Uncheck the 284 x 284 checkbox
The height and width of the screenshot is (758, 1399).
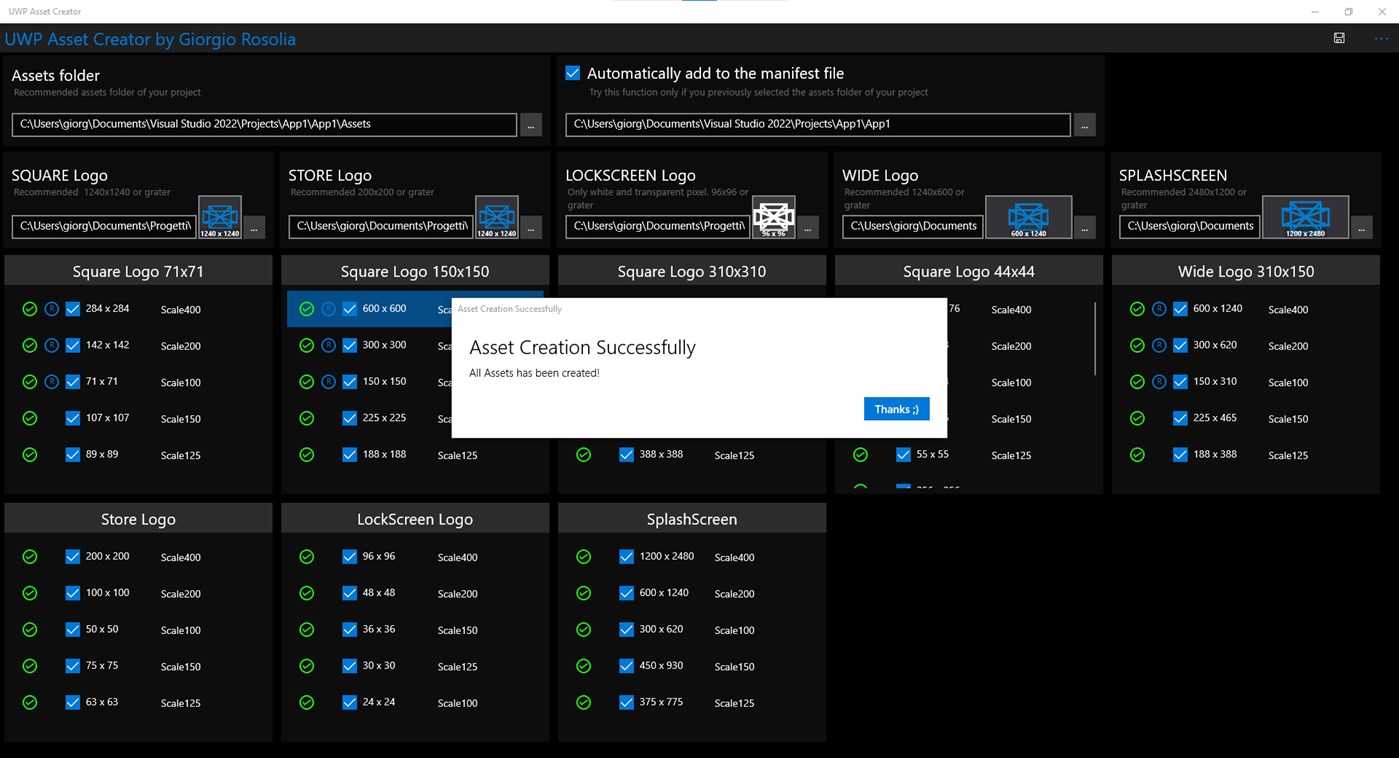(73, 309)
